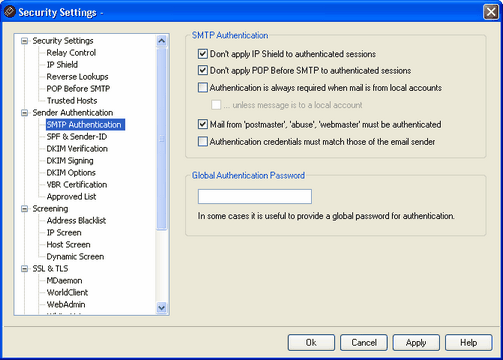This screenshot has width=503, height=360.
Task: Click the Security Settings title bar icon
Action: tap(10, 12)
